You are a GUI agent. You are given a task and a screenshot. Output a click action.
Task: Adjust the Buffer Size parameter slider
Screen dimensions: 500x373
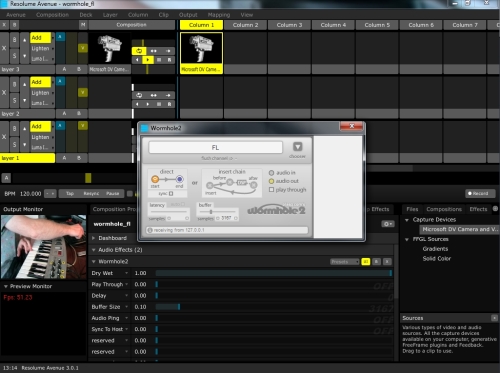pyautogui.click(x=274, y=307)
